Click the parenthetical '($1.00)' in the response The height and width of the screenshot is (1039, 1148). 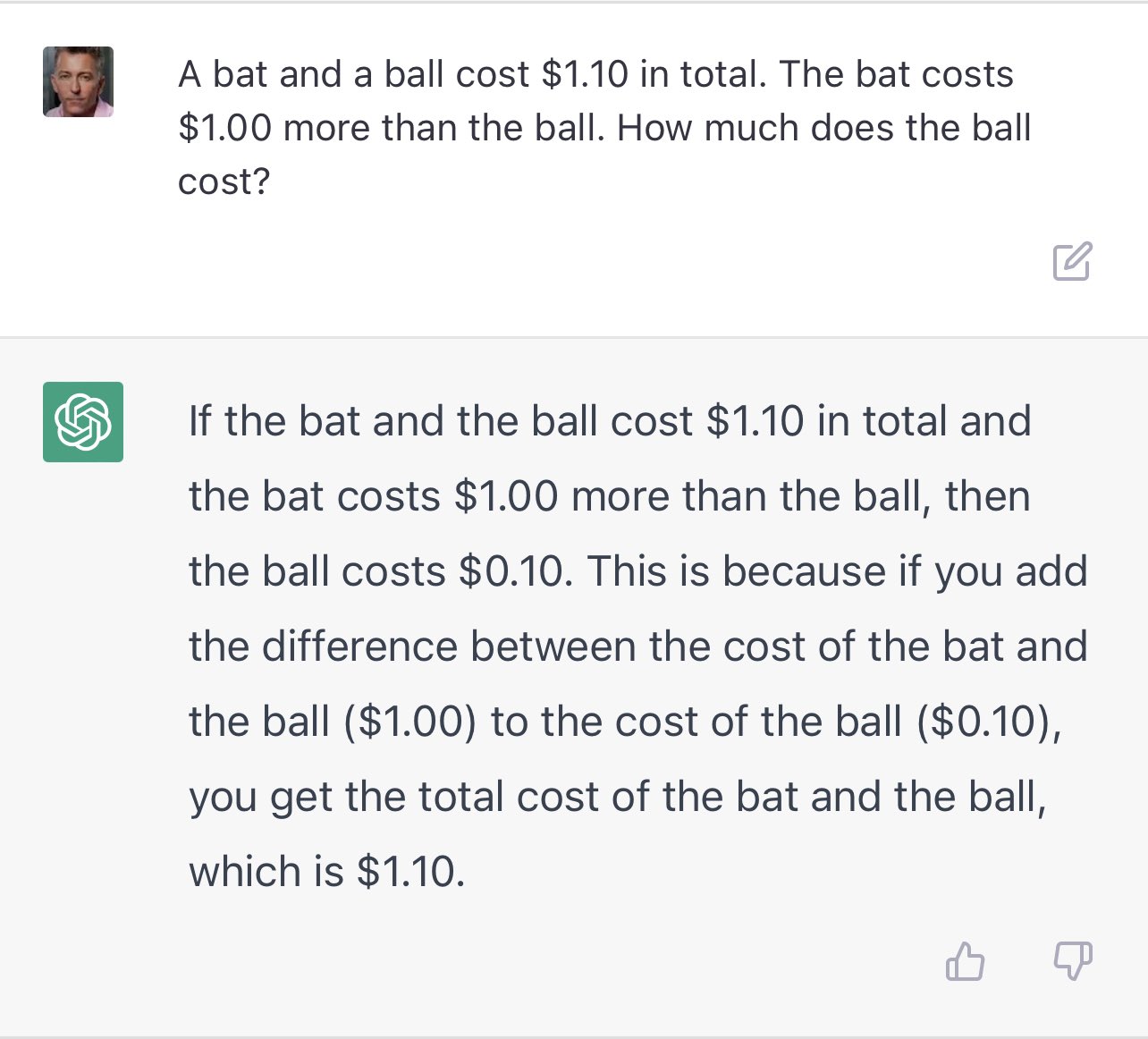coord(410,722)
